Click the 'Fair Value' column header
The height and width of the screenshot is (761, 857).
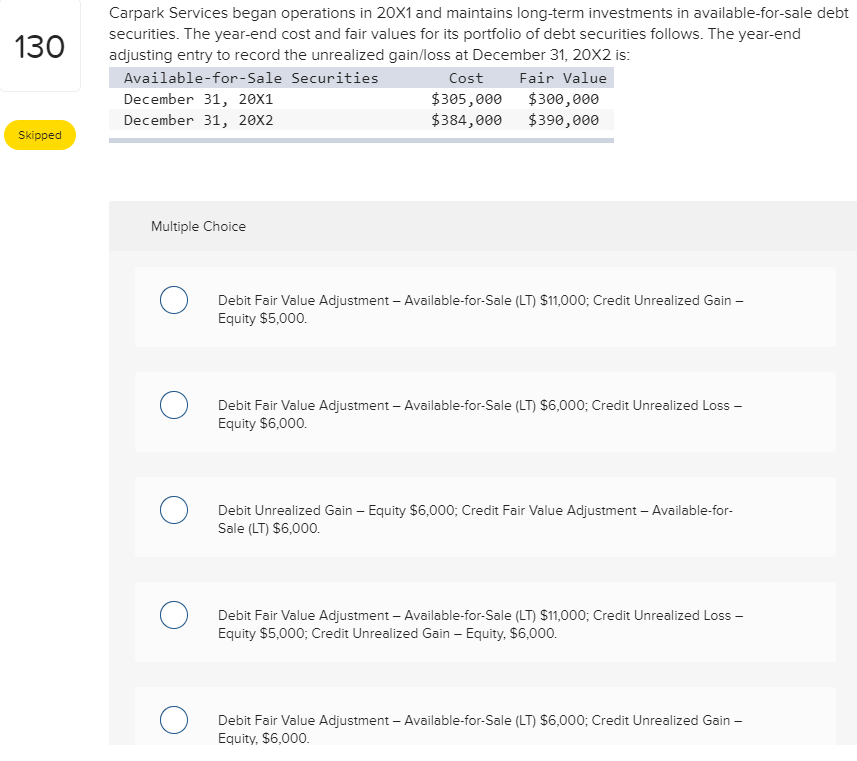tap(563, 78)
